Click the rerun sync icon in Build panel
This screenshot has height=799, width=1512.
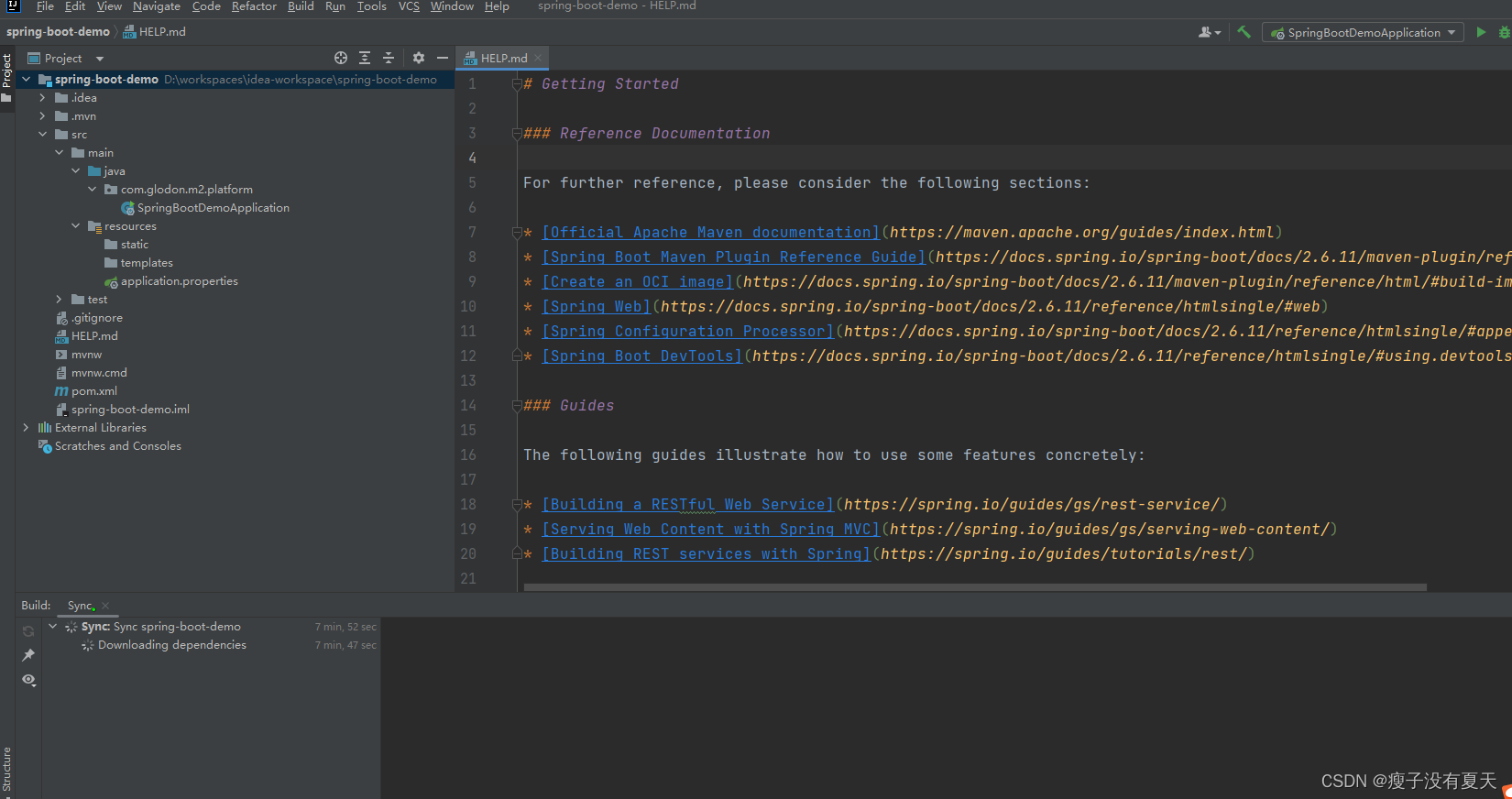coord(28,631)
